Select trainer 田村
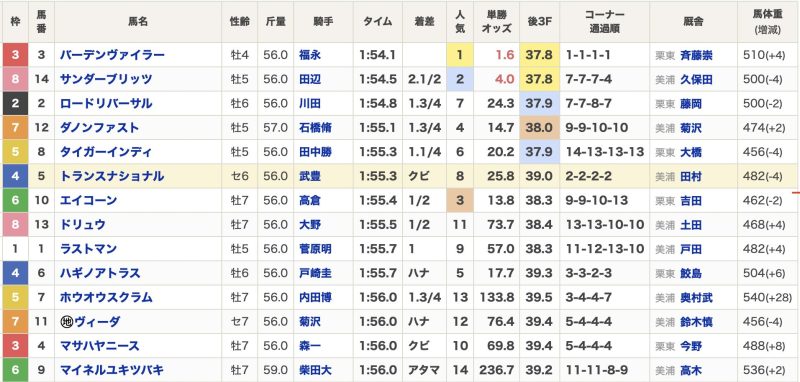800x382 pixels. (x=691, y=177)
